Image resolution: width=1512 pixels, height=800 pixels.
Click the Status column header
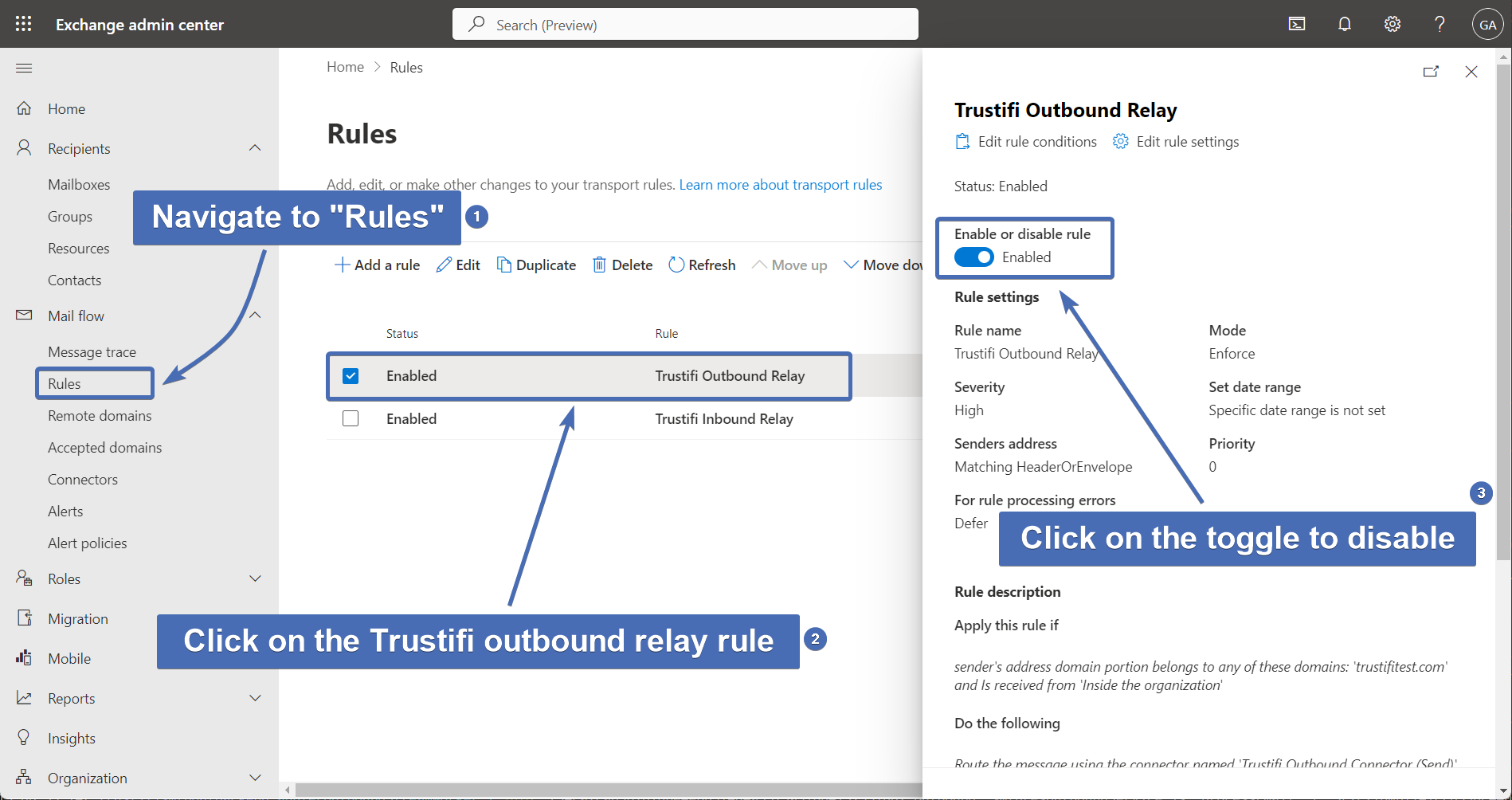pyautogui.click(x=402, y=334)
